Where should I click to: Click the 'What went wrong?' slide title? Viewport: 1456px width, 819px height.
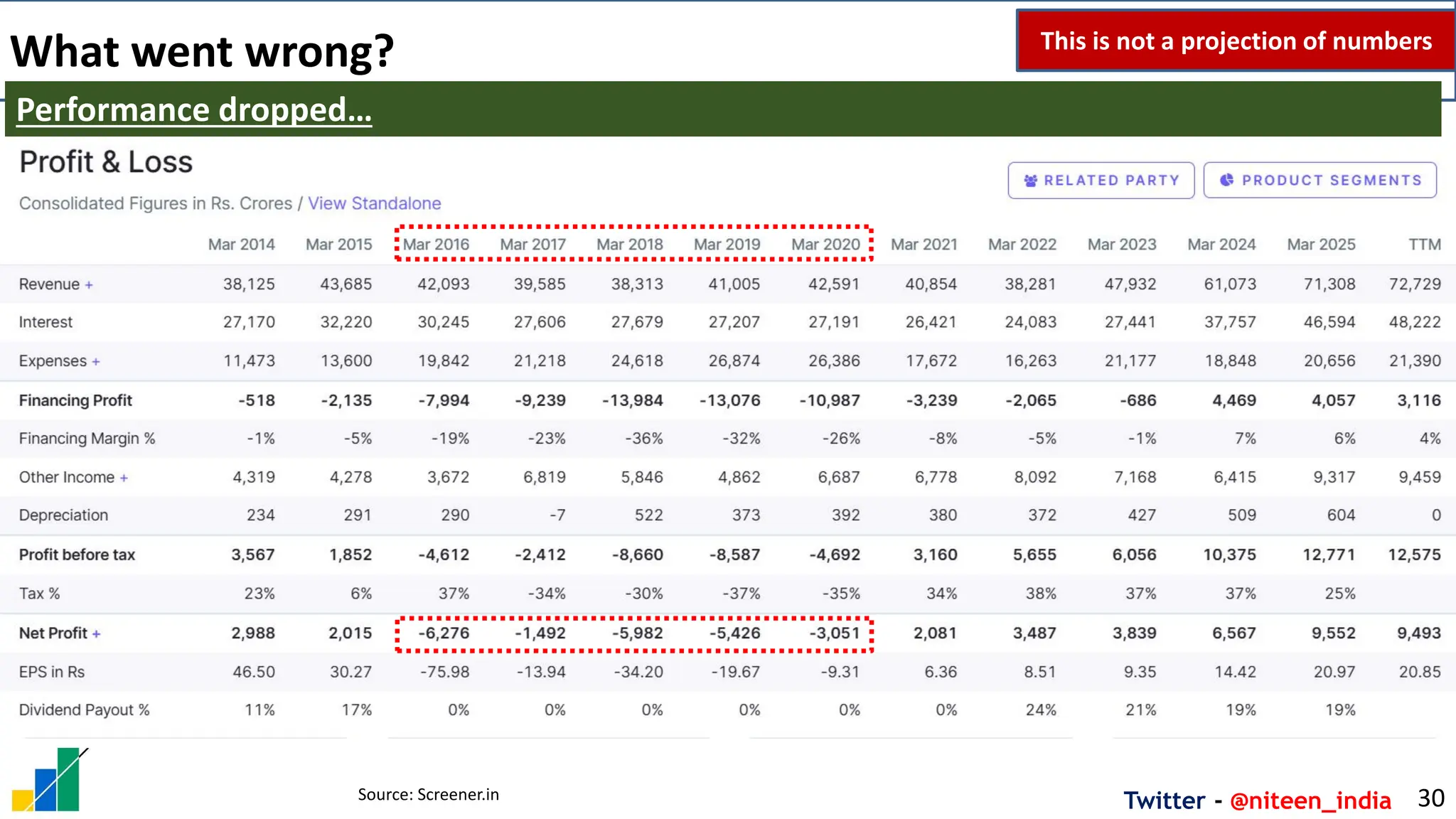(x=202, y=52)
